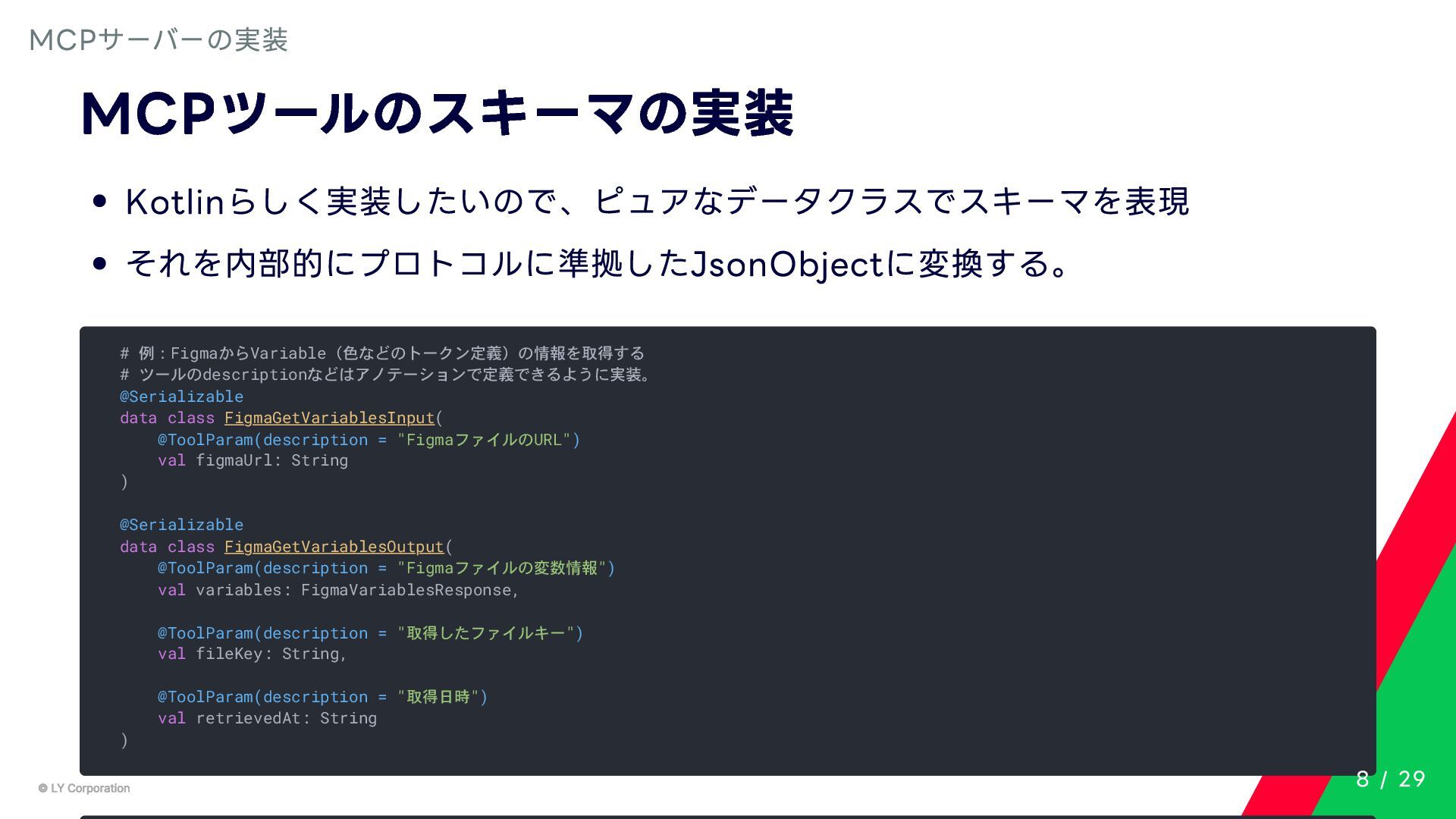Click the first @Serializable annotation
The width and height of the screenshot is (1456, 819).
181,397
